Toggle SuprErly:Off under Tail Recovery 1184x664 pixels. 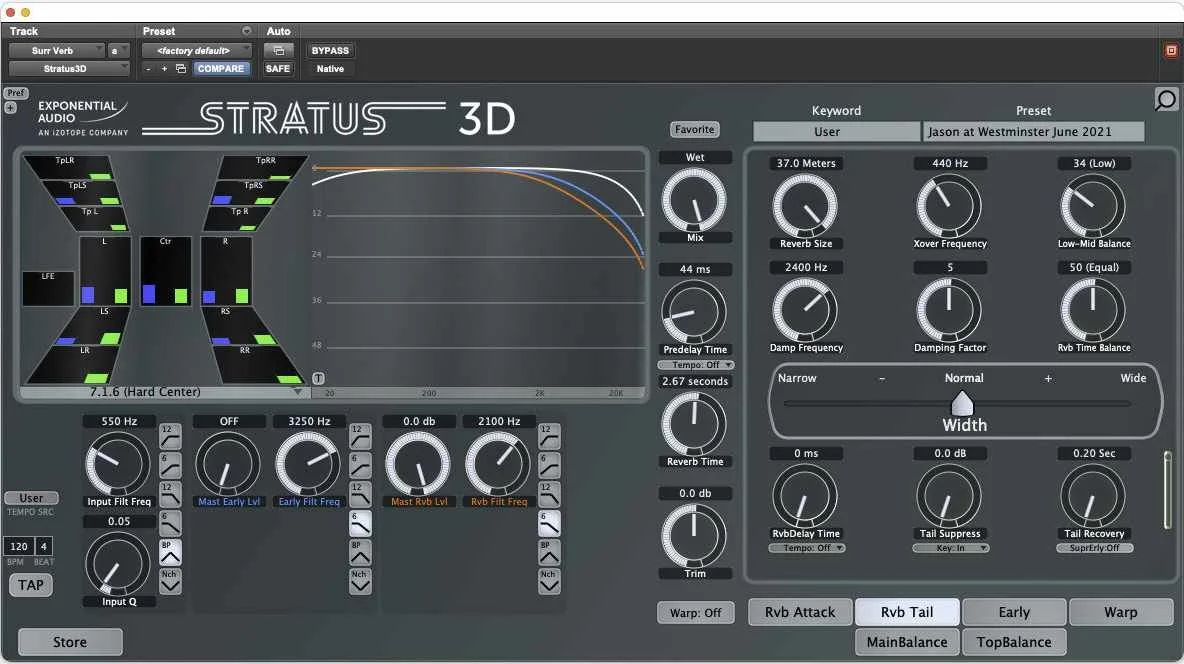[x=1094, y=548]
